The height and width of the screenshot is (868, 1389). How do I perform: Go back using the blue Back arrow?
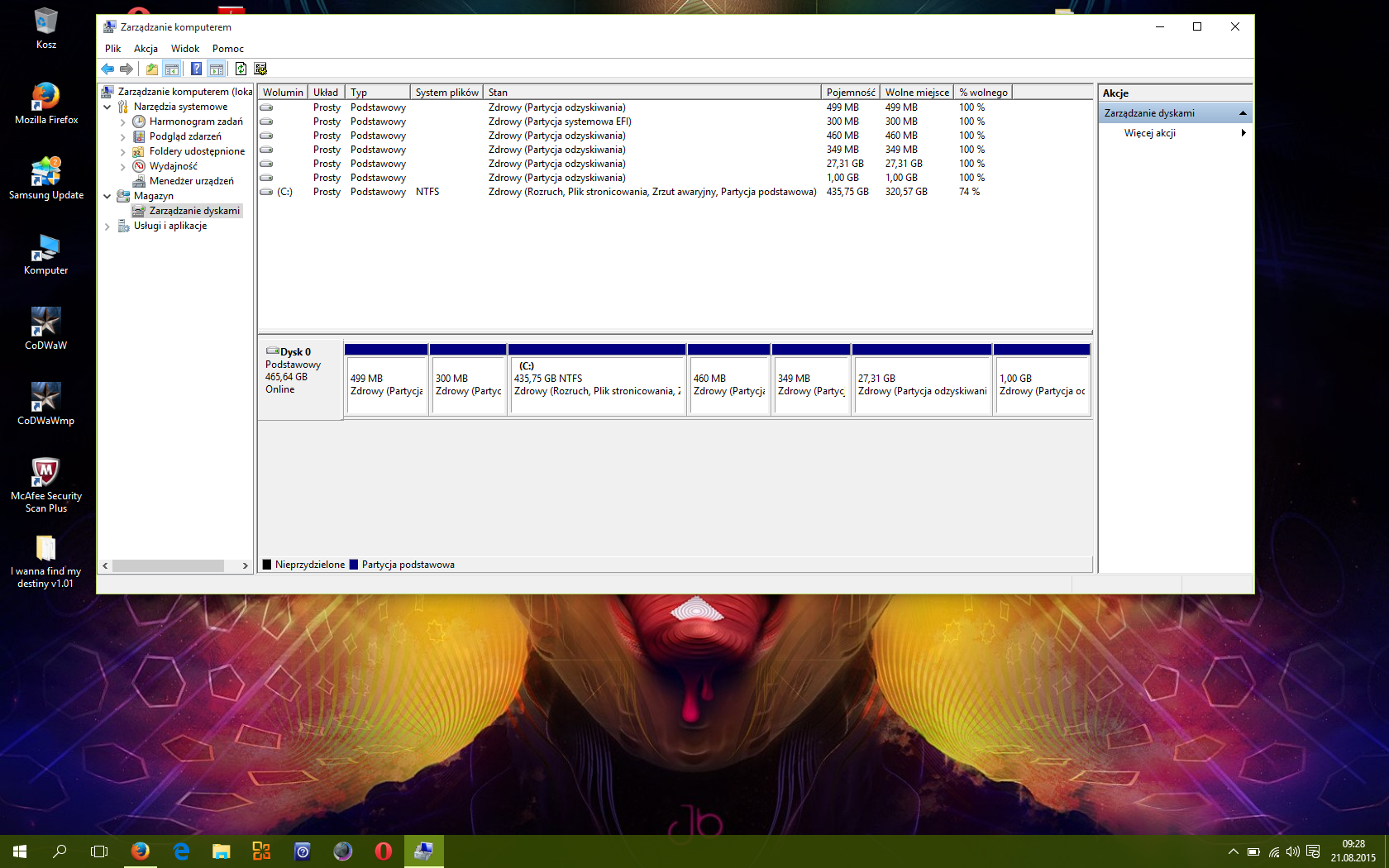tap(107, 69)
